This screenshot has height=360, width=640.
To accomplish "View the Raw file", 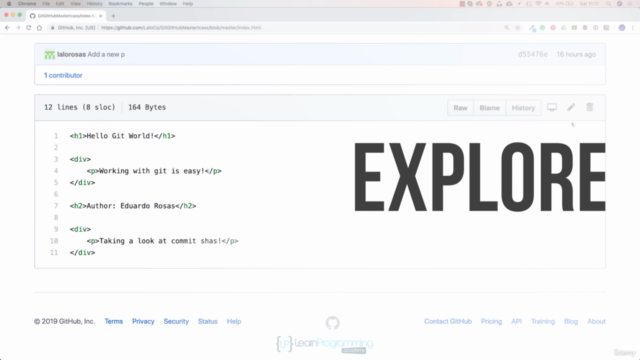I will 460,108.
